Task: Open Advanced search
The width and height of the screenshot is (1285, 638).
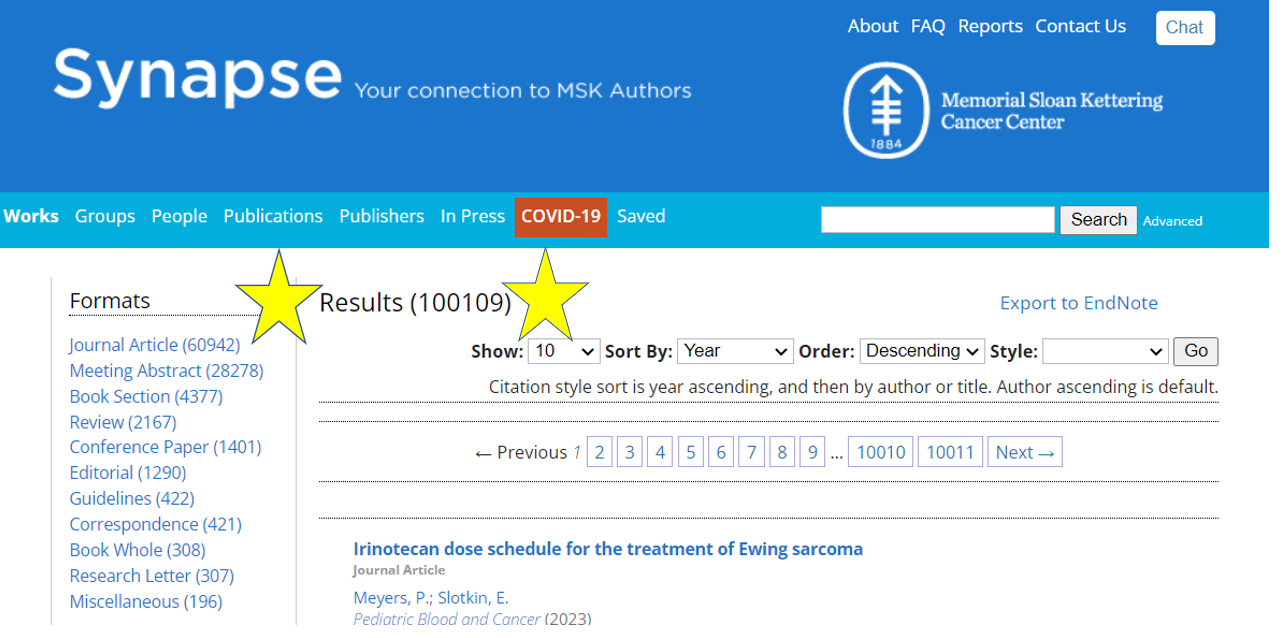Action: point(1173,221)
